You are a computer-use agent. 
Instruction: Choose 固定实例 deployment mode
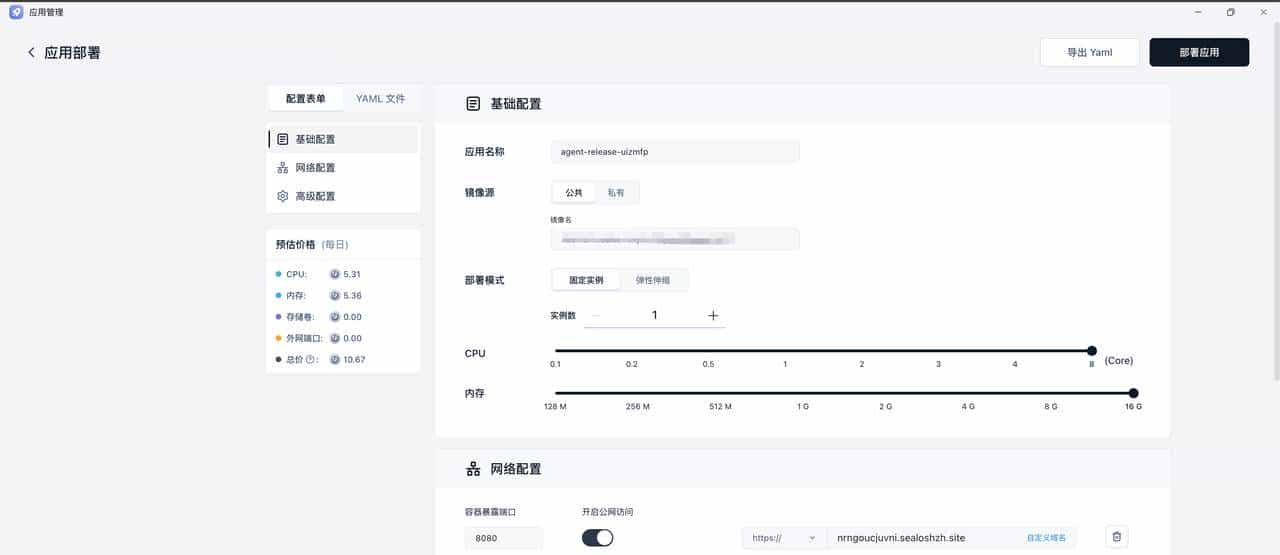click(586, 280)
